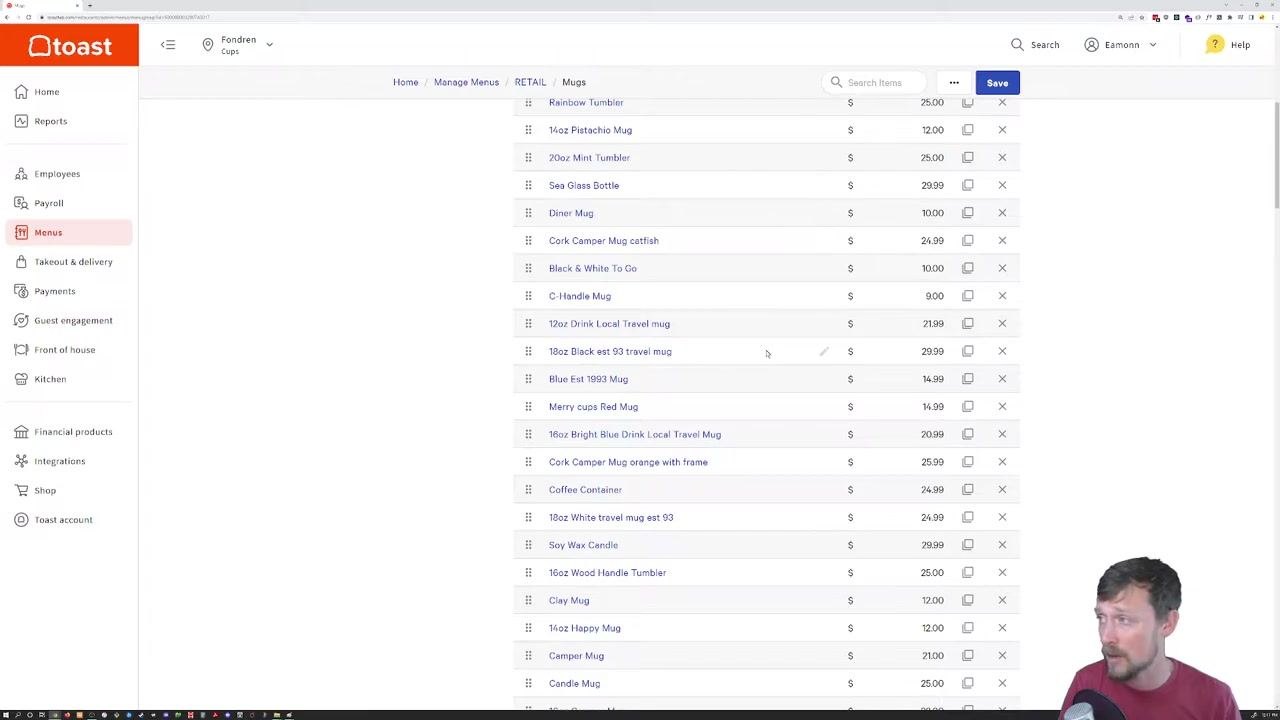Expand the Fondren Cups location dropdown
The width and height of the screenshot is (1280, 720).
238,45
